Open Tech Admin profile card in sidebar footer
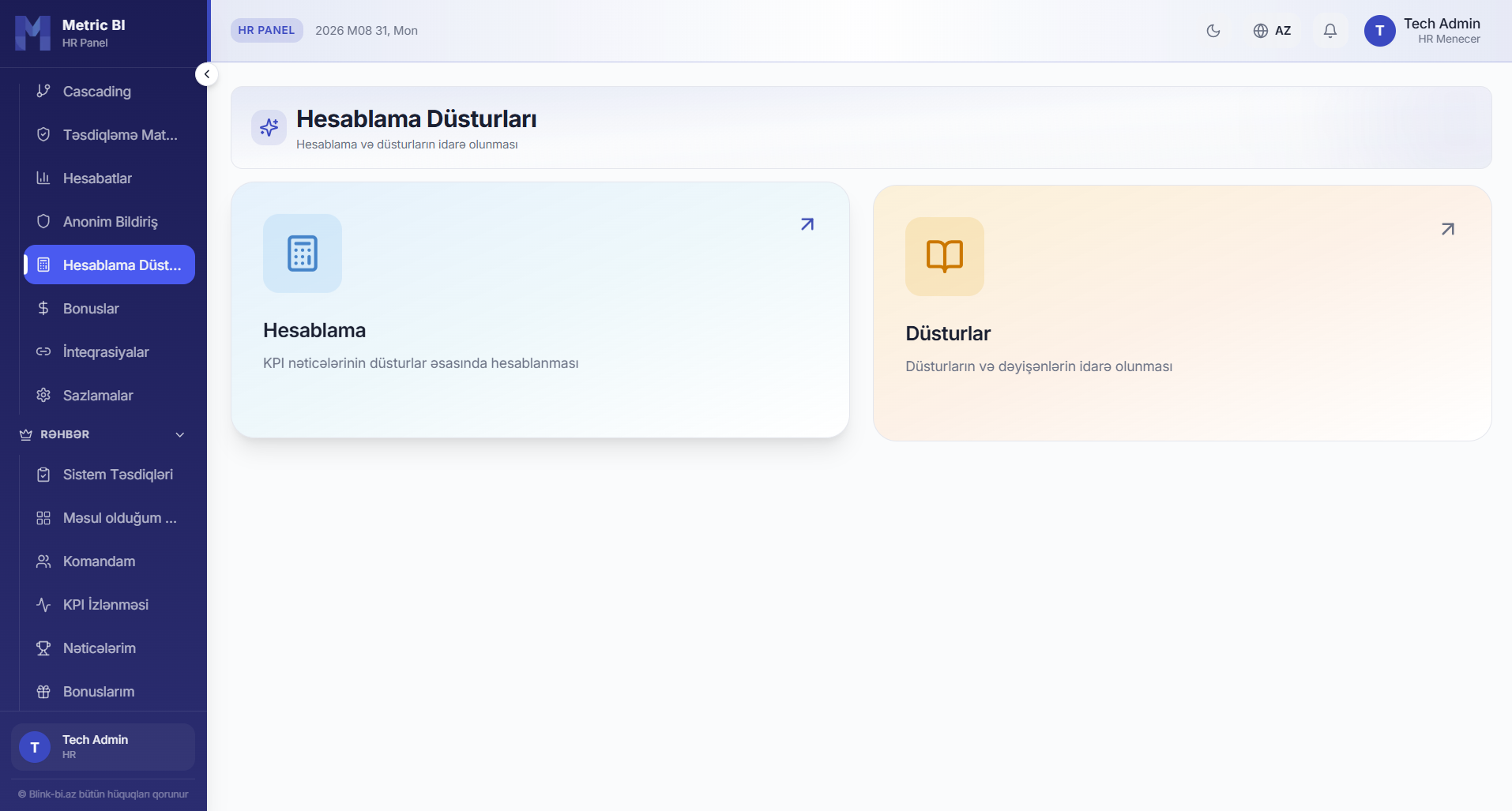This screenshot has width=1512, height=811. 103,747
